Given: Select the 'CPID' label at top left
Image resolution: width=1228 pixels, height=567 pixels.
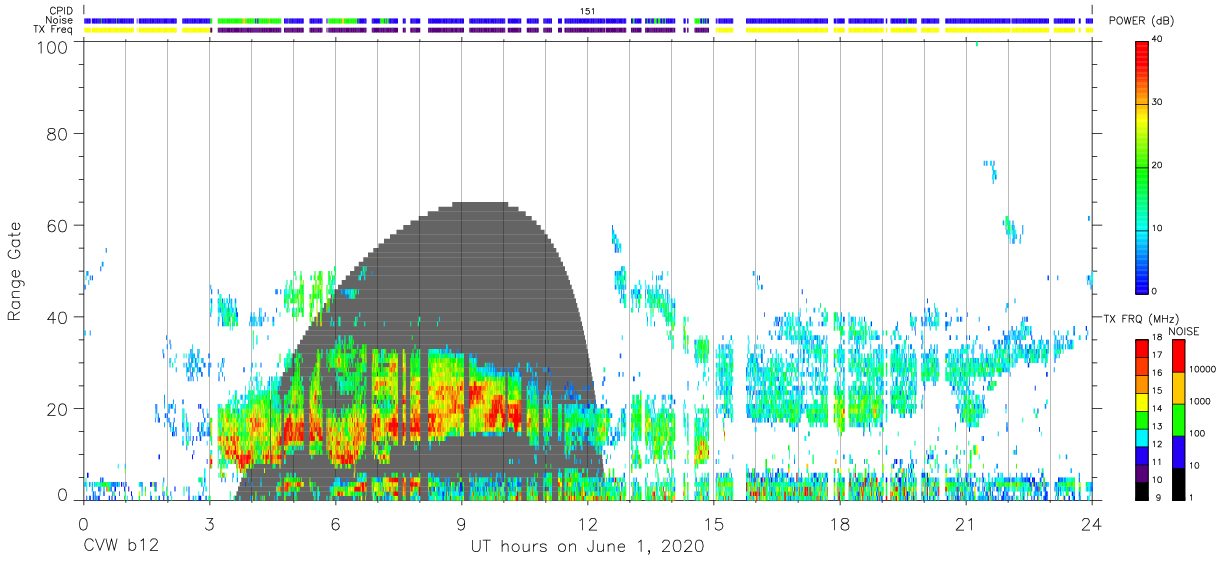Looking at the screenshot, I should pos(61,11).
